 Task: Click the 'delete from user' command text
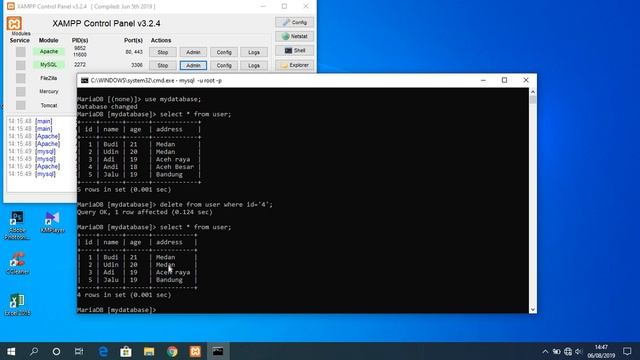pos(216,204)
